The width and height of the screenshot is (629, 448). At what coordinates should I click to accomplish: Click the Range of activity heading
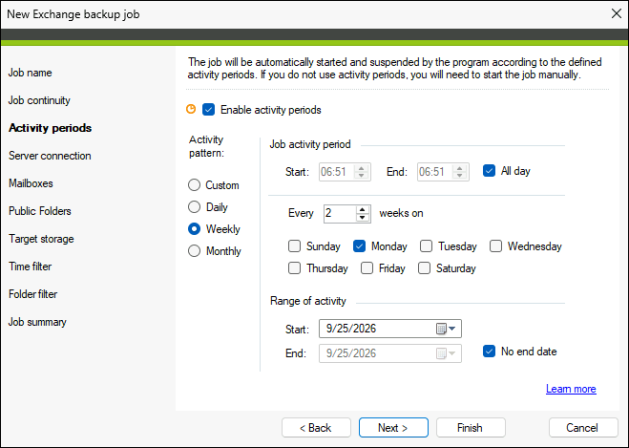(x=308, y=301)
